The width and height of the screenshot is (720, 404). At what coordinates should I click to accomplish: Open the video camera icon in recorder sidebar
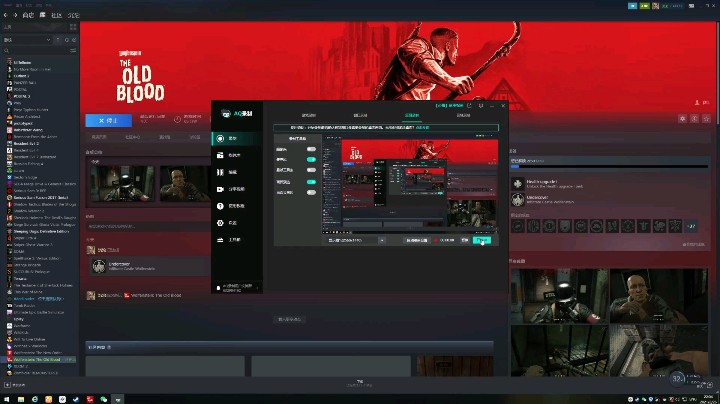click(x=220, y=189)
